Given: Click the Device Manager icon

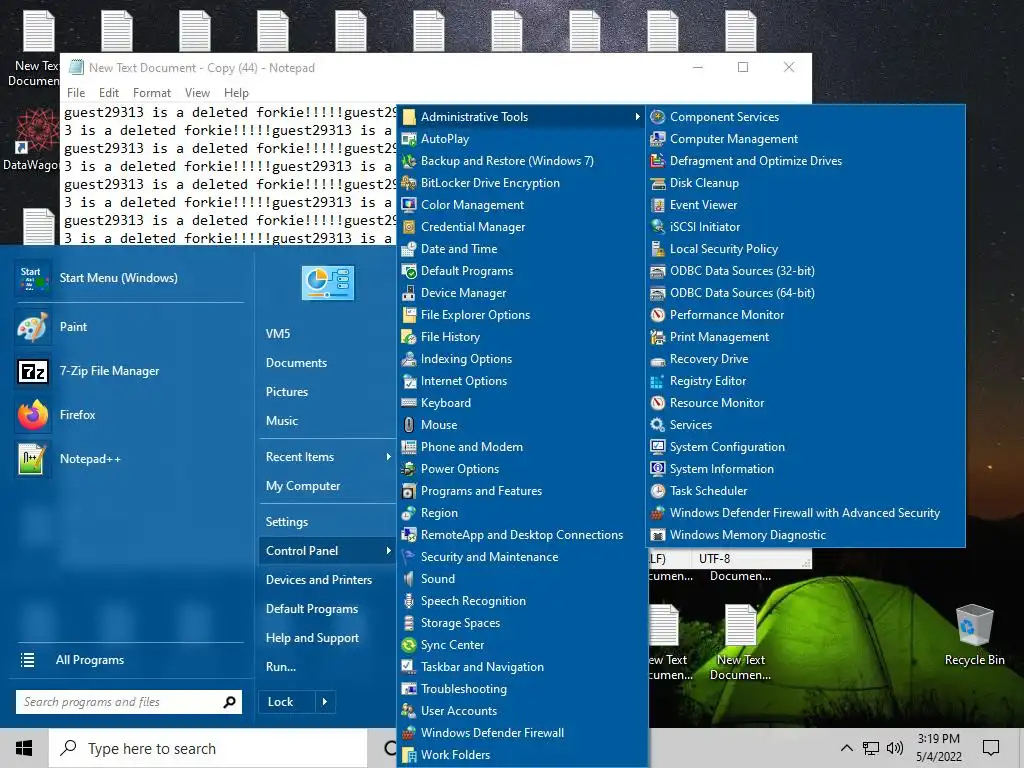Looking at the screenshot, I should 409,293.
